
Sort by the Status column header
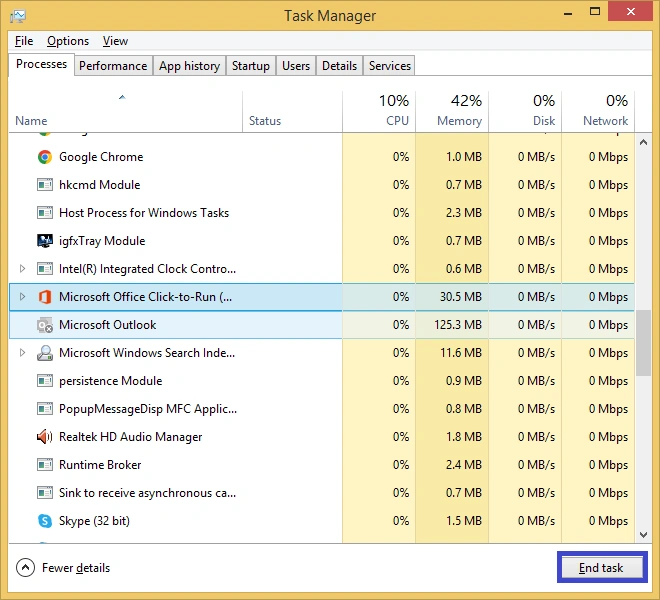tap(293, 112)
